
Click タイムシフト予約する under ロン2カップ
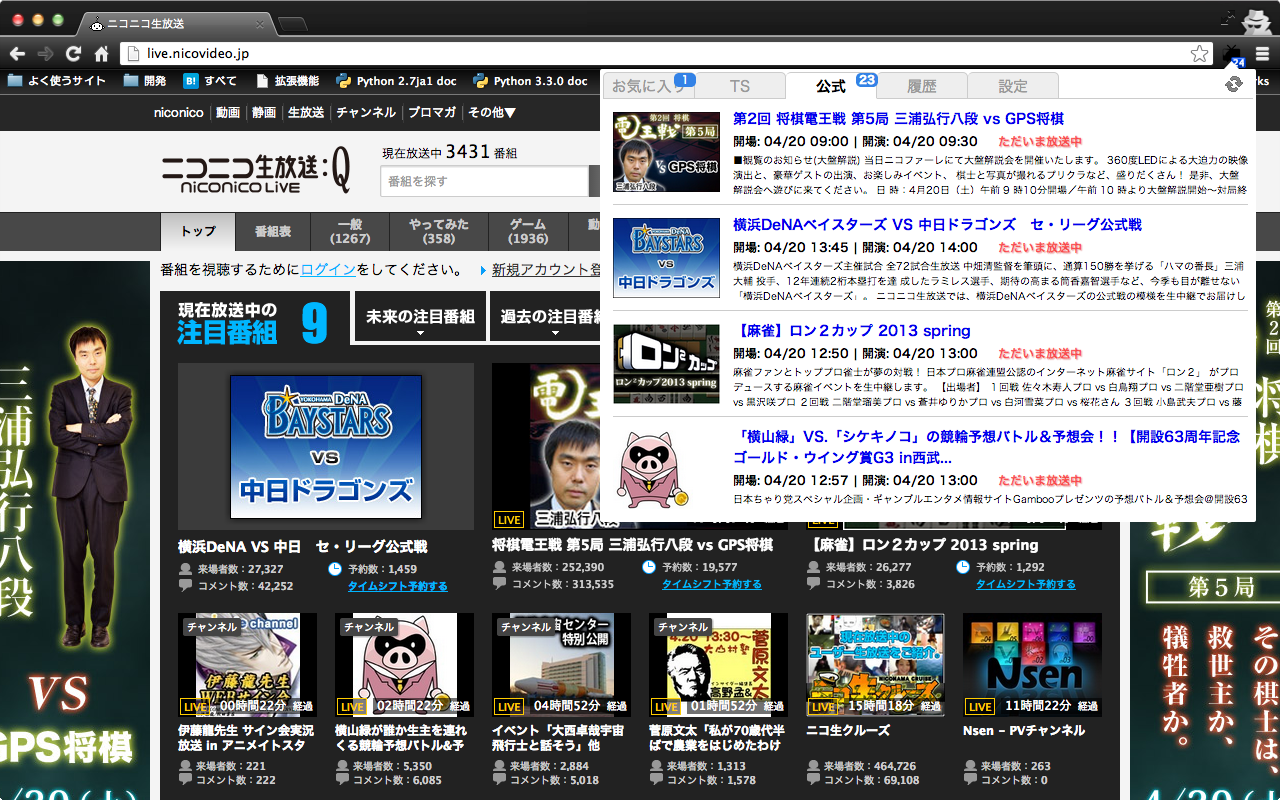[1025, 584]
